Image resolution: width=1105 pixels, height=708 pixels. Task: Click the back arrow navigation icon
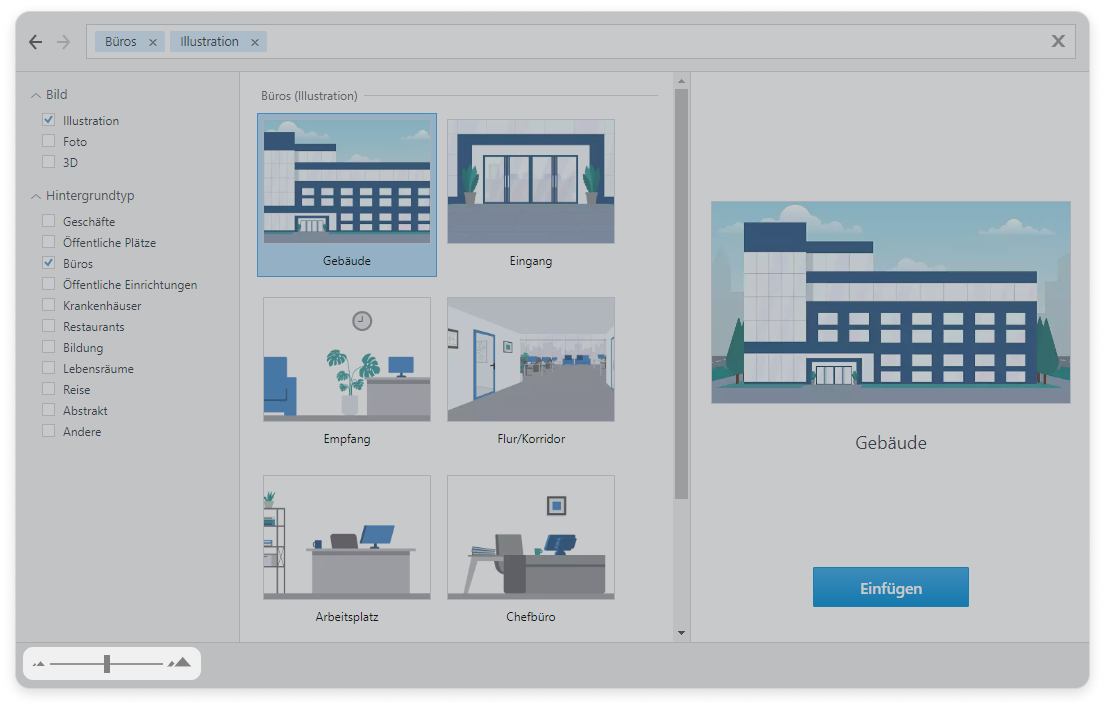(36, 42)
